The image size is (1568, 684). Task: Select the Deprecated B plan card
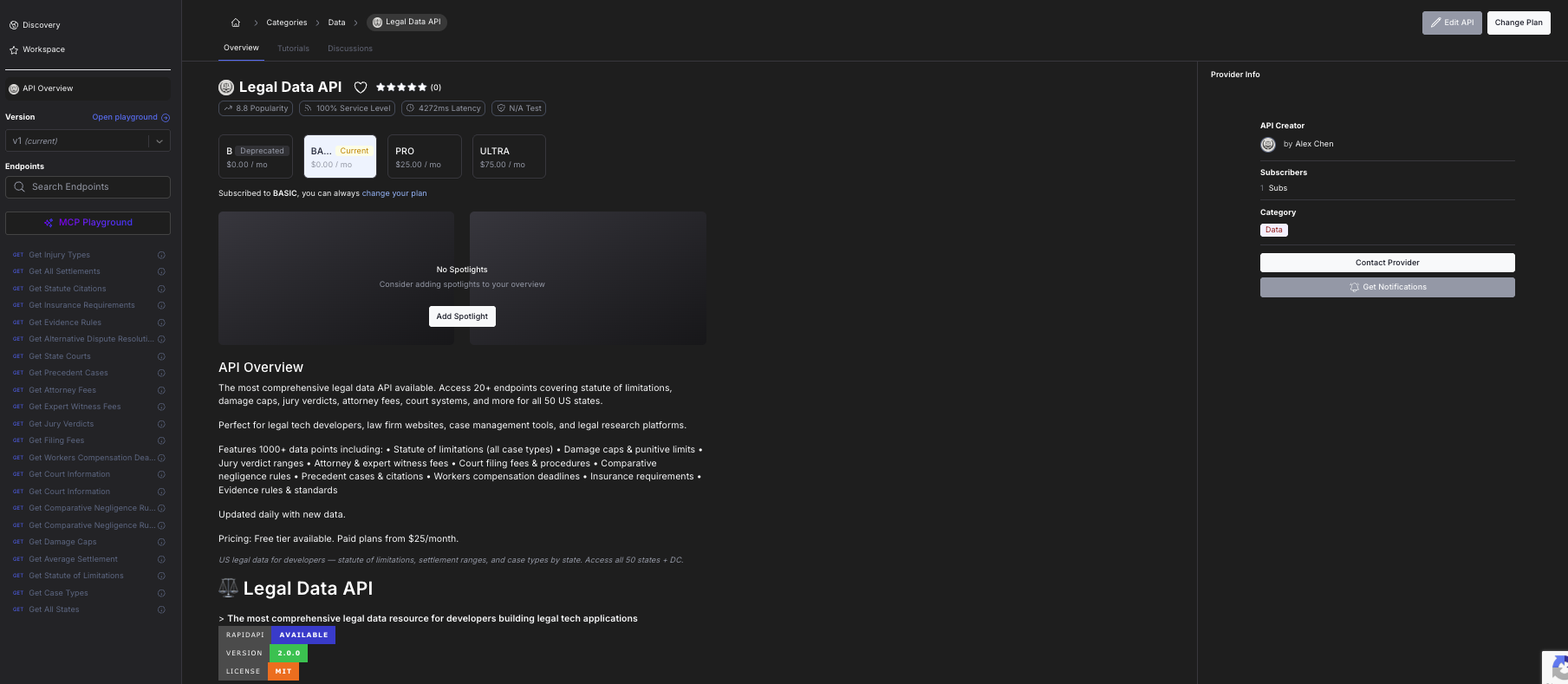pos(256,156)
